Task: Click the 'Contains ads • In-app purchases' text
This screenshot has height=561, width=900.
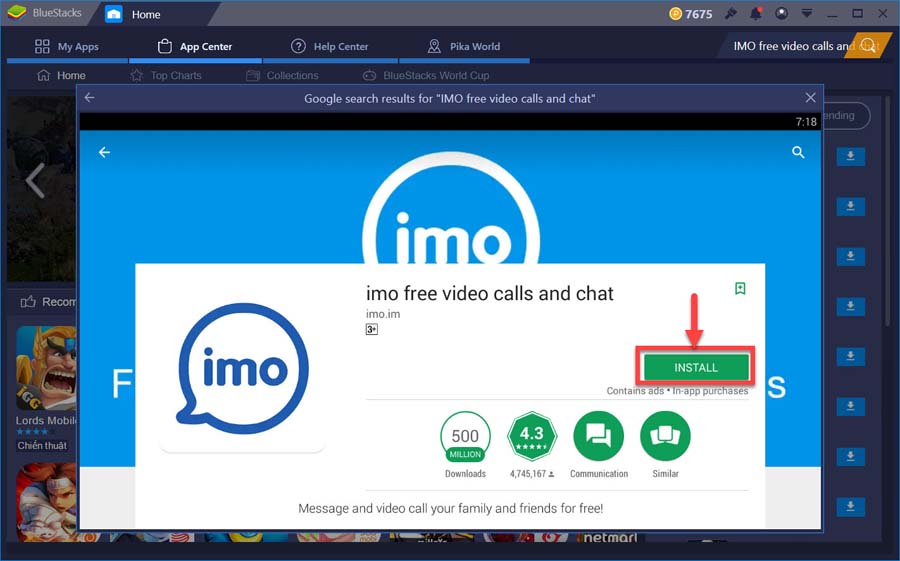Action: click(x=677, y=390)
